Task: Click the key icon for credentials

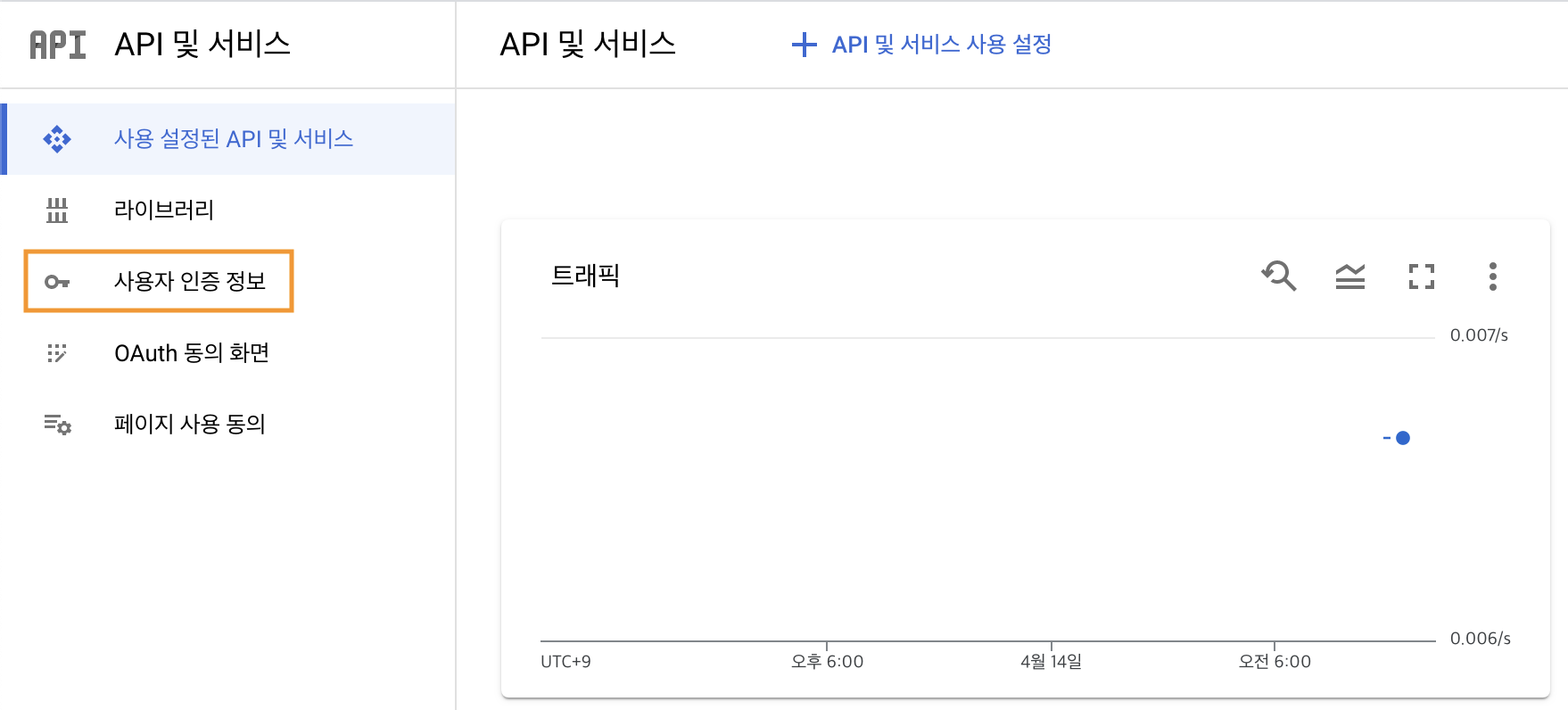Action: (57, 282)
